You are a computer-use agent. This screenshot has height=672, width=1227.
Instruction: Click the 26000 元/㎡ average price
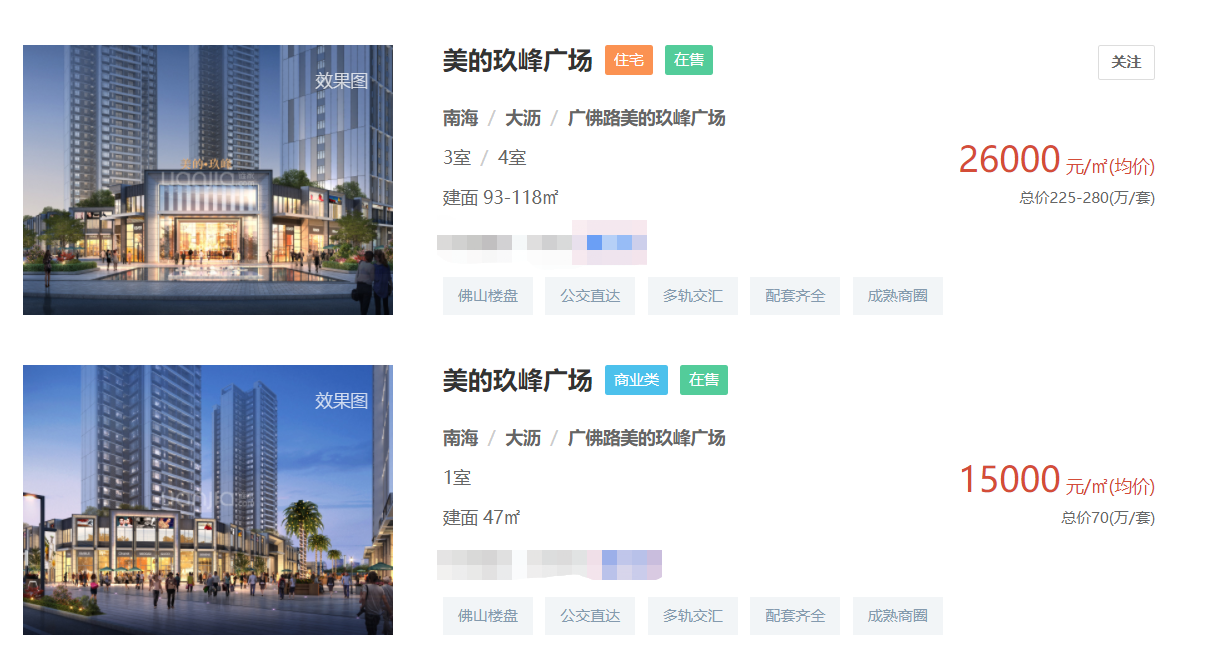tap(1055, 160)
